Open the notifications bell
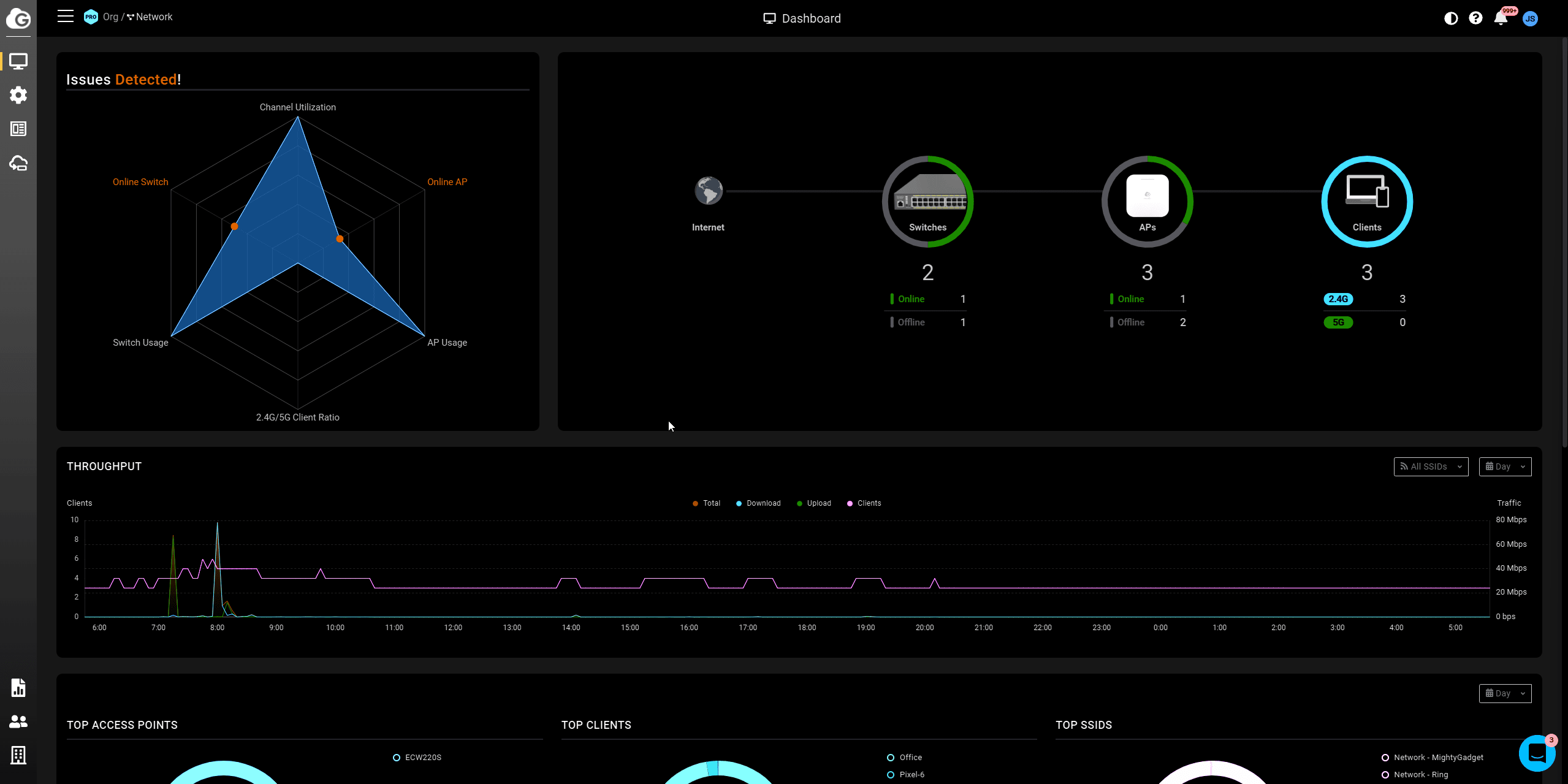This screenshot has width=1568, height=784. 1501,18
